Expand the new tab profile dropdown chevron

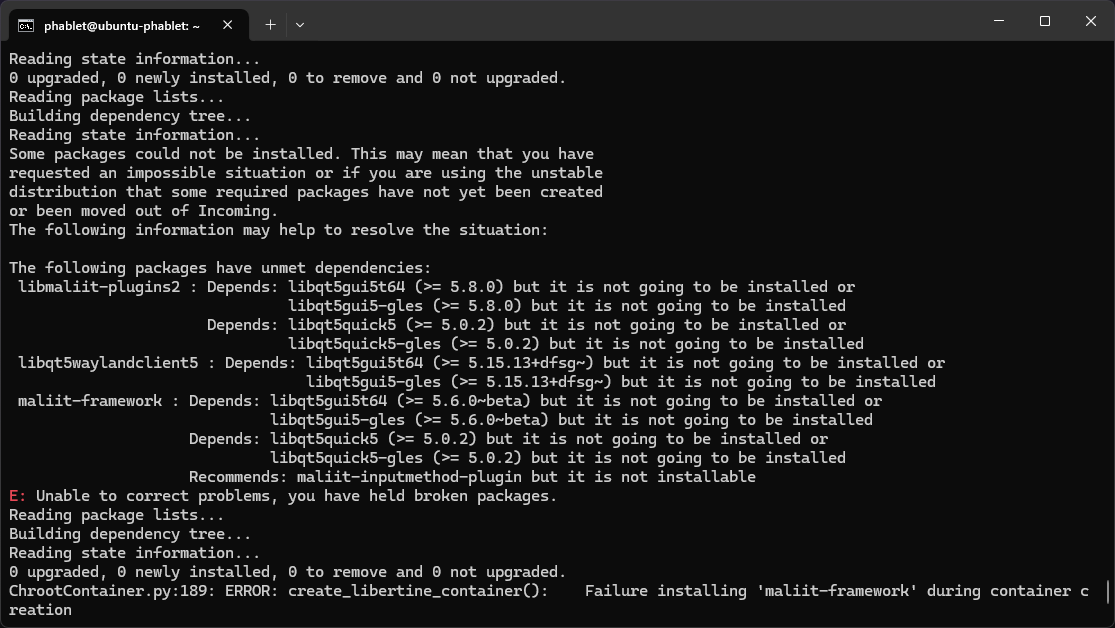tap(300, 25)
